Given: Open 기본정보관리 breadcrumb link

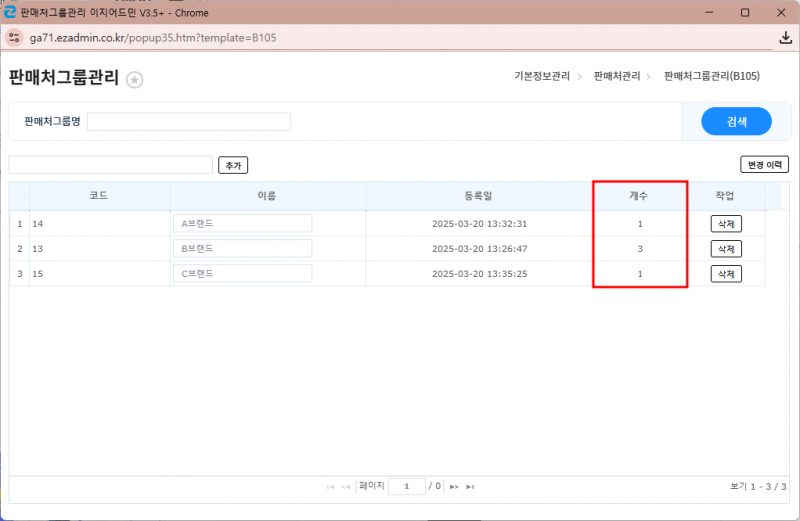Looking at the screenshot, I should coord(541,76).
